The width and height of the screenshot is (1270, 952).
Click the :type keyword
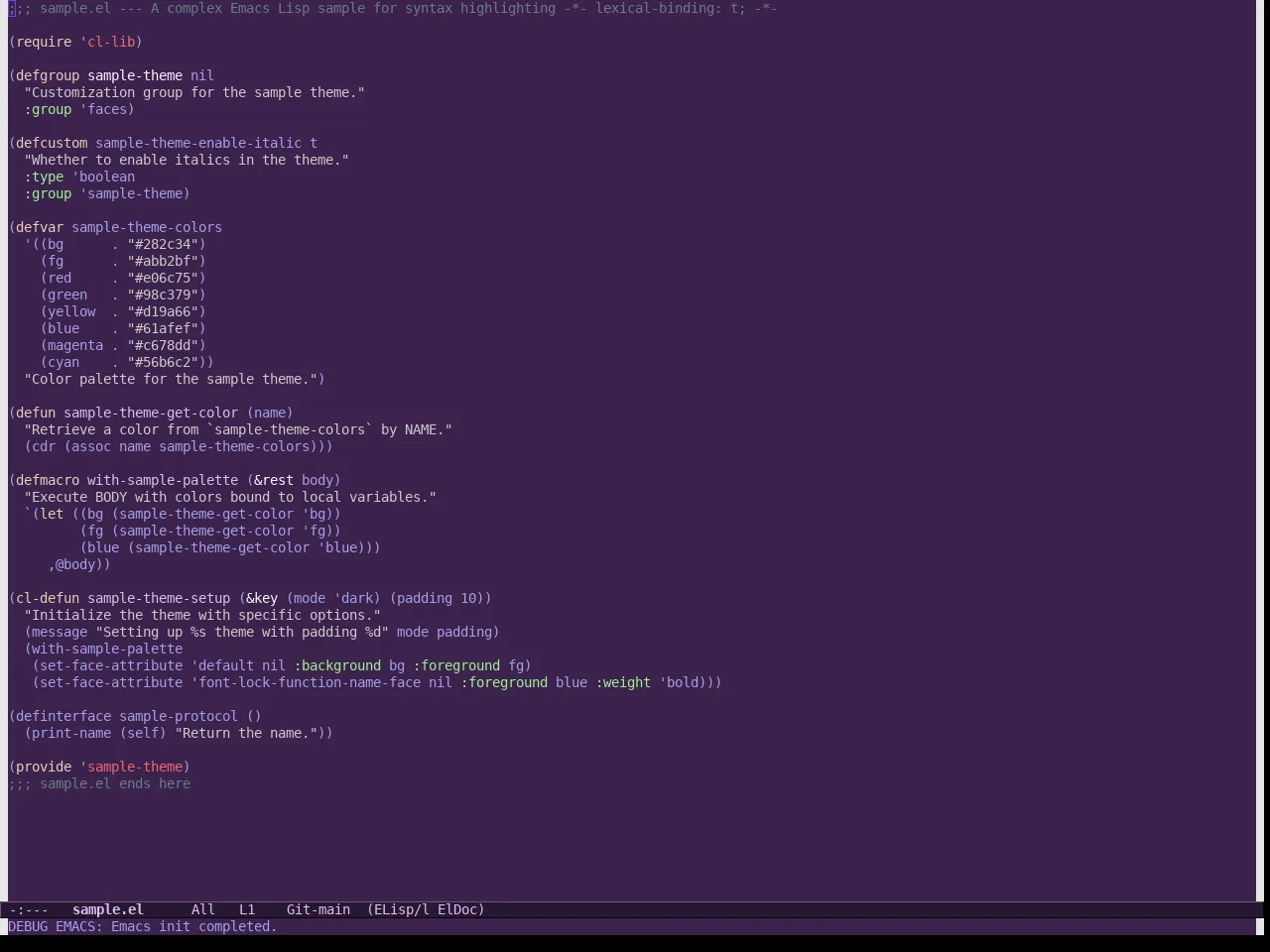point(44,177)
